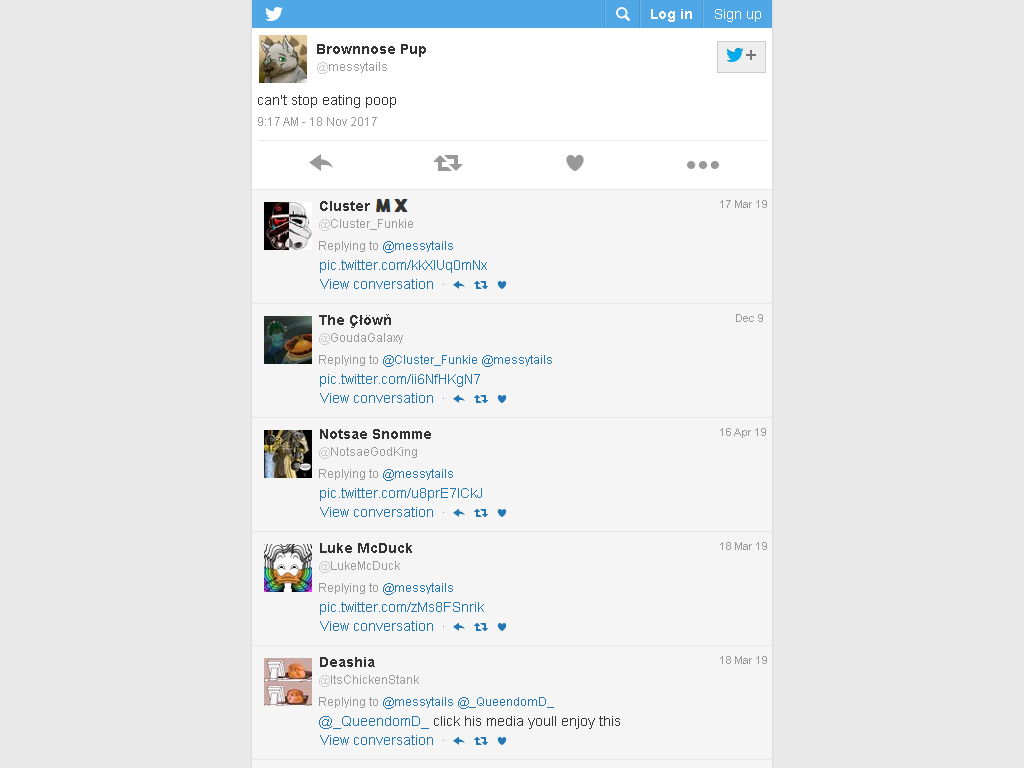The width and height of the screenshot is (1024, 768).
Task: Like Luke McDuck's reply
Action: point(502,627)
